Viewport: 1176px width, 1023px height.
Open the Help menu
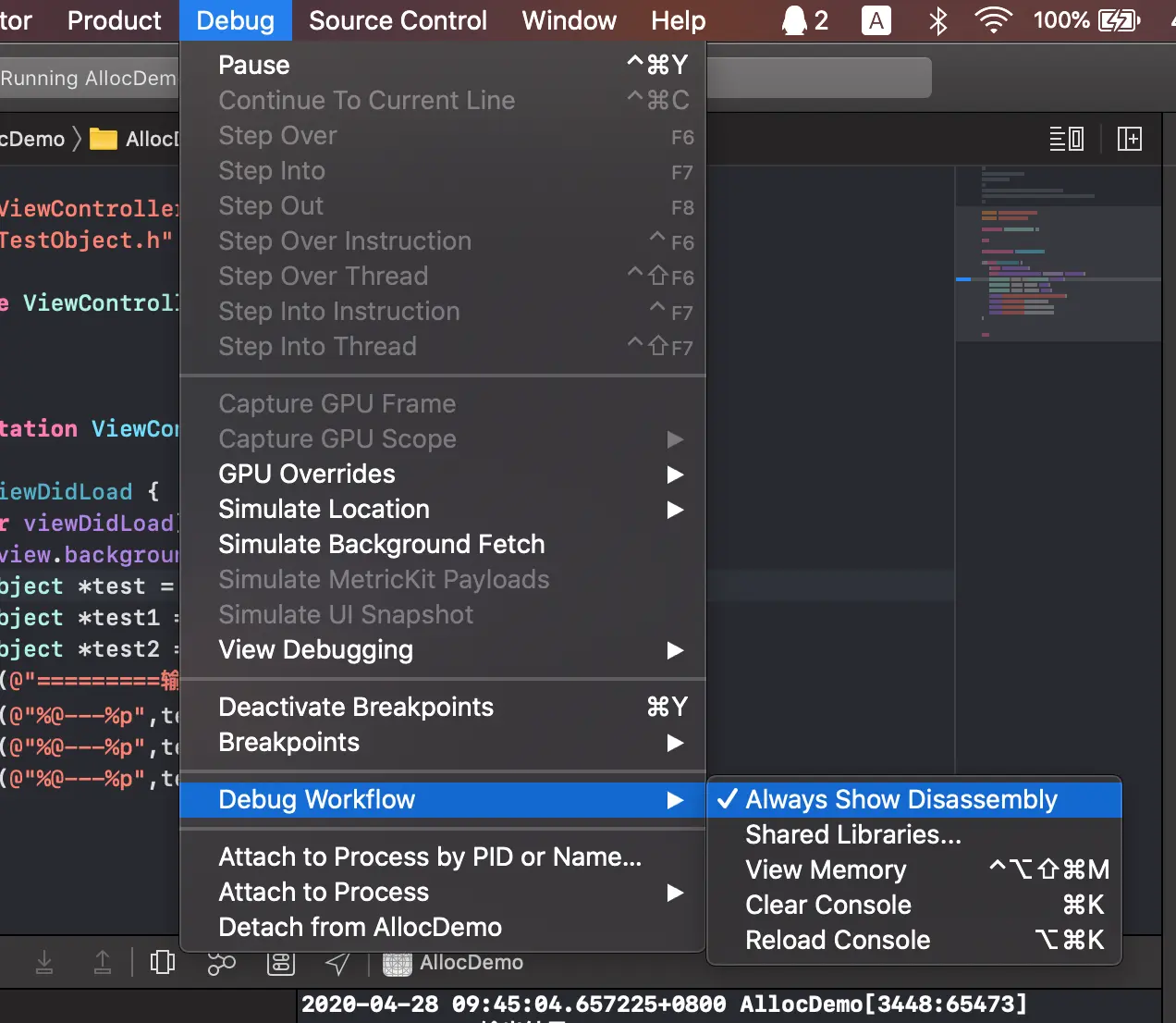pyautogui.click(x=678, y=20)
